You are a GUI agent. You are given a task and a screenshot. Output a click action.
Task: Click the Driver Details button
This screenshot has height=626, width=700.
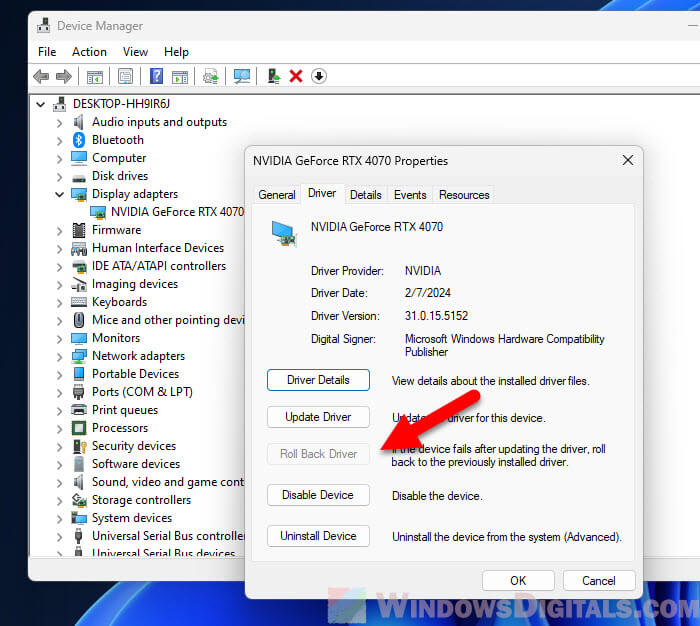coord(318,380)
